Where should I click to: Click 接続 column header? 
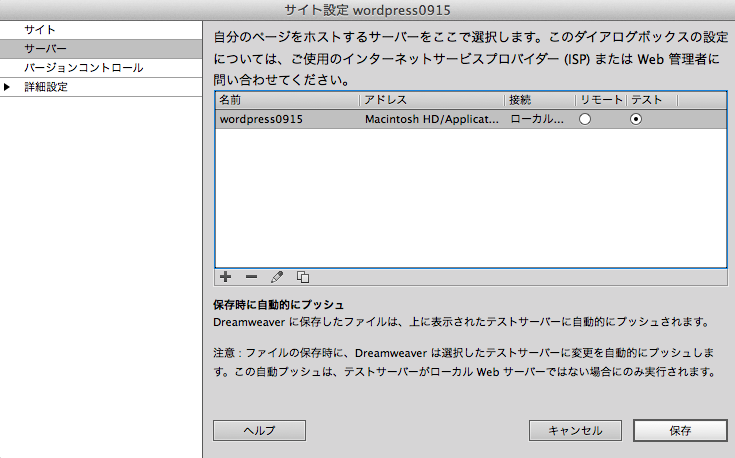click(x=540, y=100)
